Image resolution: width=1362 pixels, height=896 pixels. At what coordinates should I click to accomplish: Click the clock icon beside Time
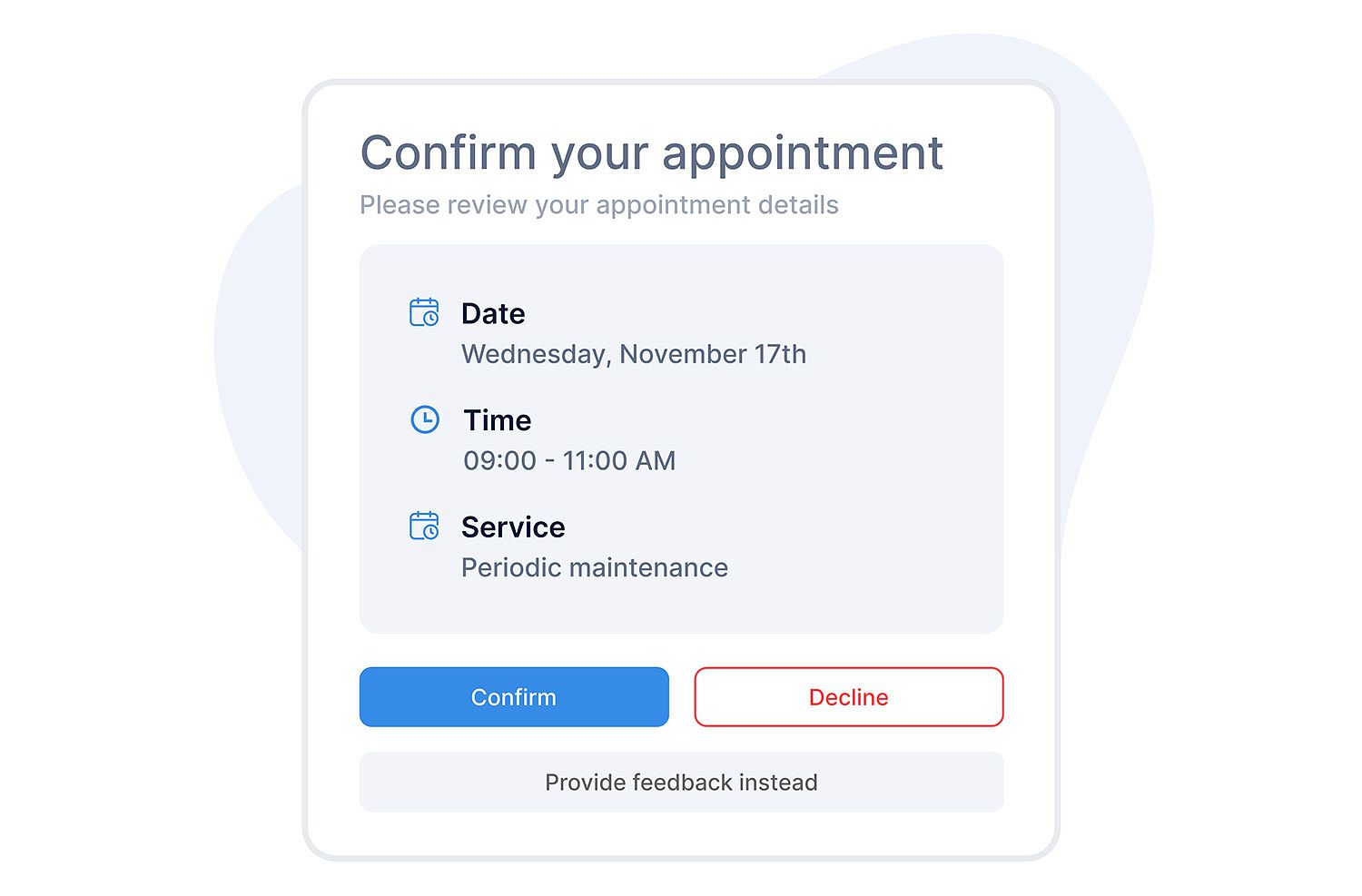tap(425, 419)
